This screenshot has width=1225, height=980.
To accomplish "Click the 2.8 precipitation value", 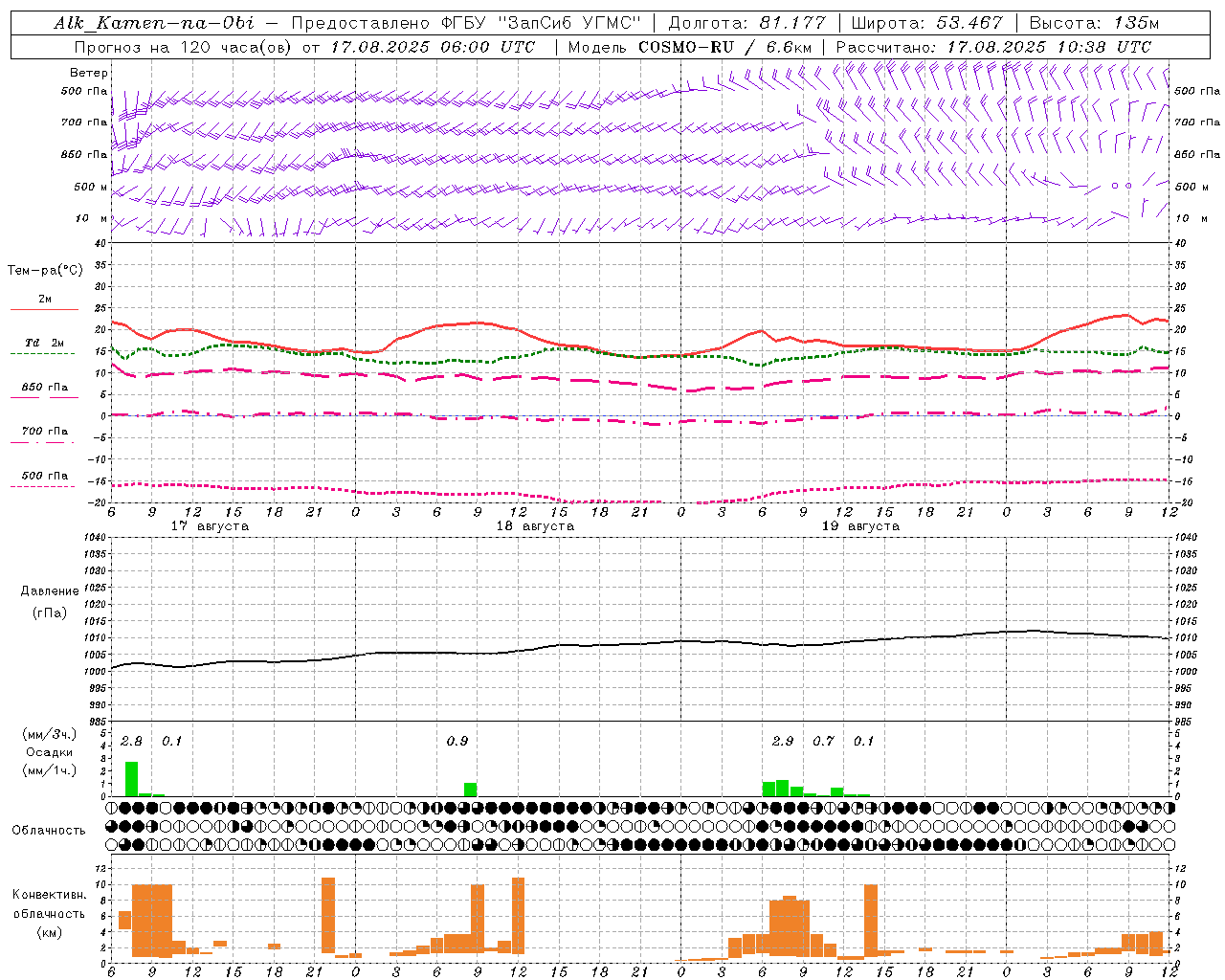I will [131, 741].
